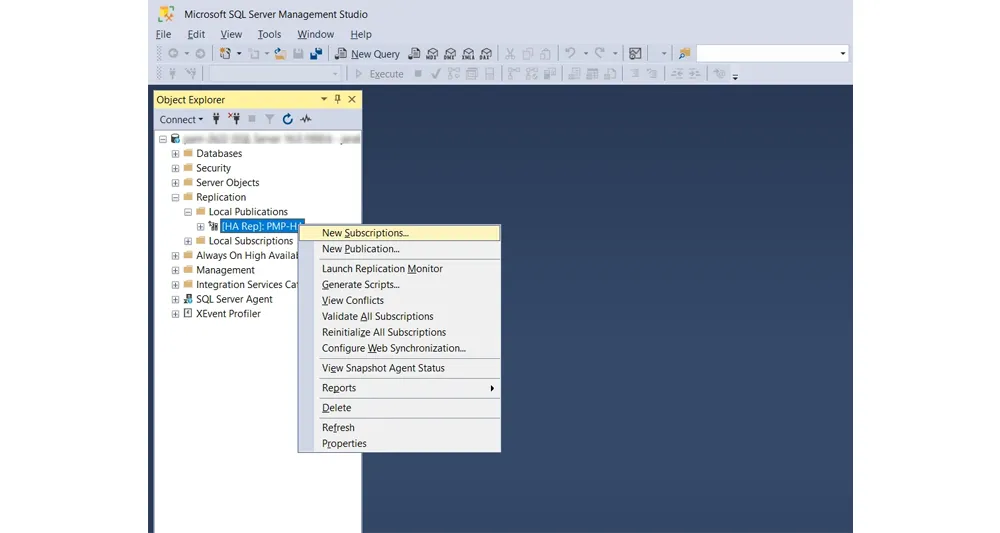Click the SQL Server Agent icon
This screenshot has height=533, width=1000.
[x=188, y=298]
